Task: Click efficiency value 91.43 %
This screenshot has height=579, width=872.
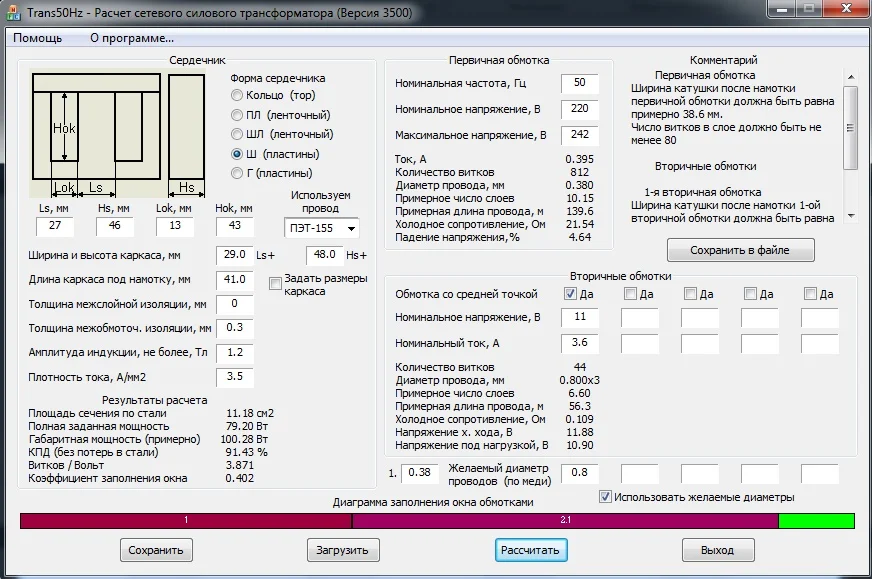Action: point(246,452)
